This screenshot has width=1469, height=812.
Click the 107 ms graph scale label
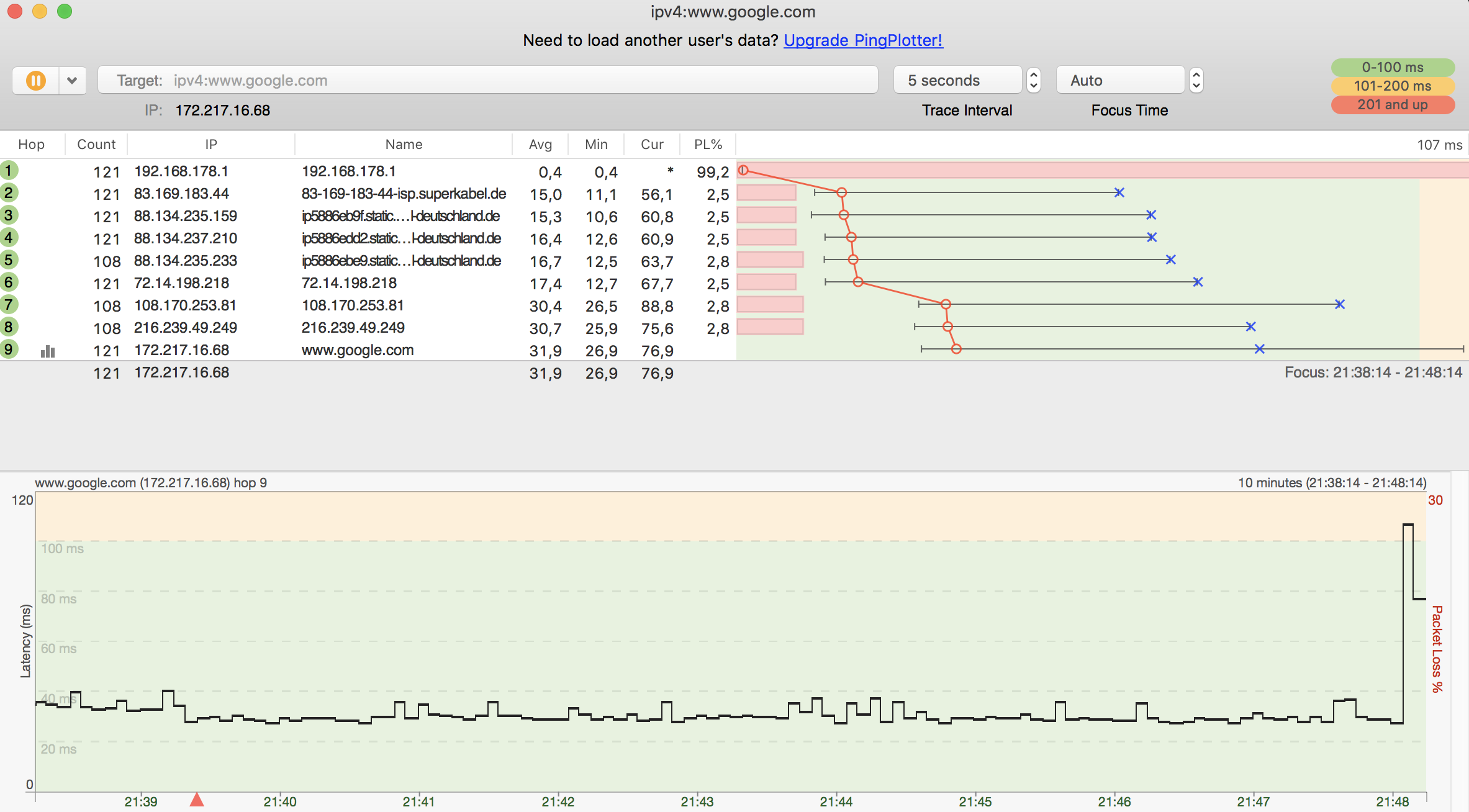coord(1439,145)
